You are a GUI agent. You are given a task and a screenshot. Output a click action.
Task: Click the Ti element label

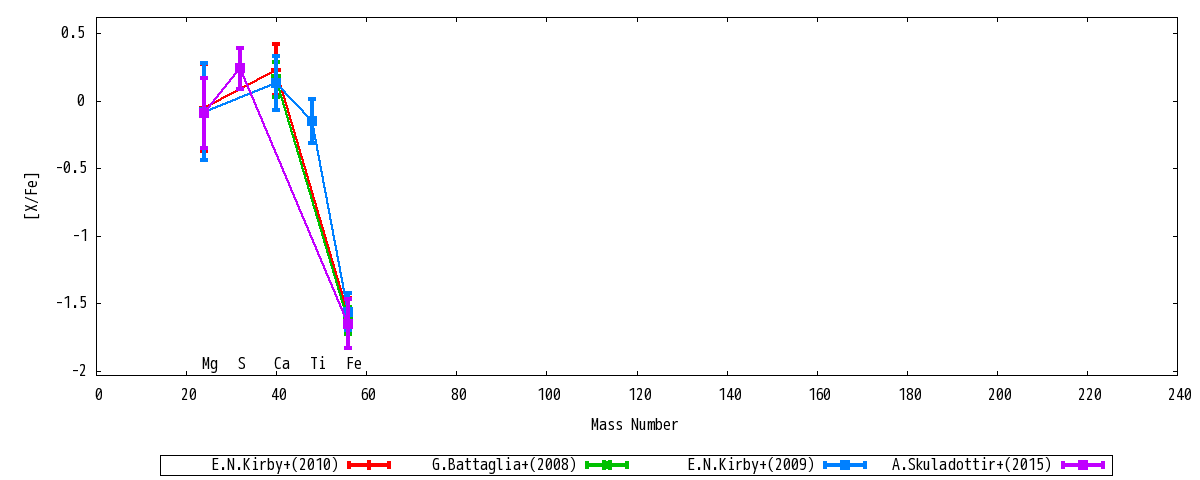tap(318, 364)
